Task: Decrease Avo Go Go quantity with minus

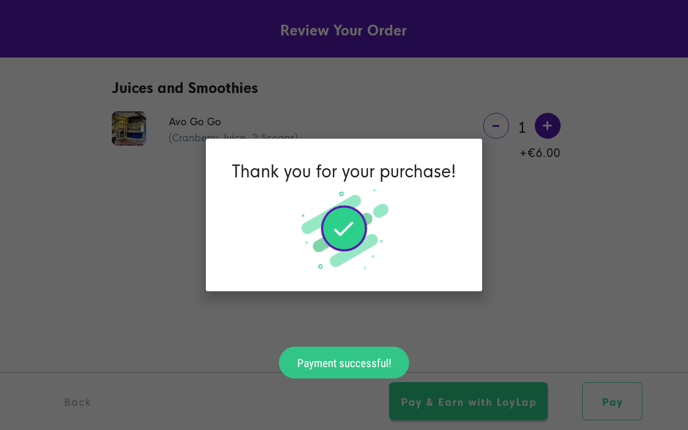Action: tap(496, 126)
